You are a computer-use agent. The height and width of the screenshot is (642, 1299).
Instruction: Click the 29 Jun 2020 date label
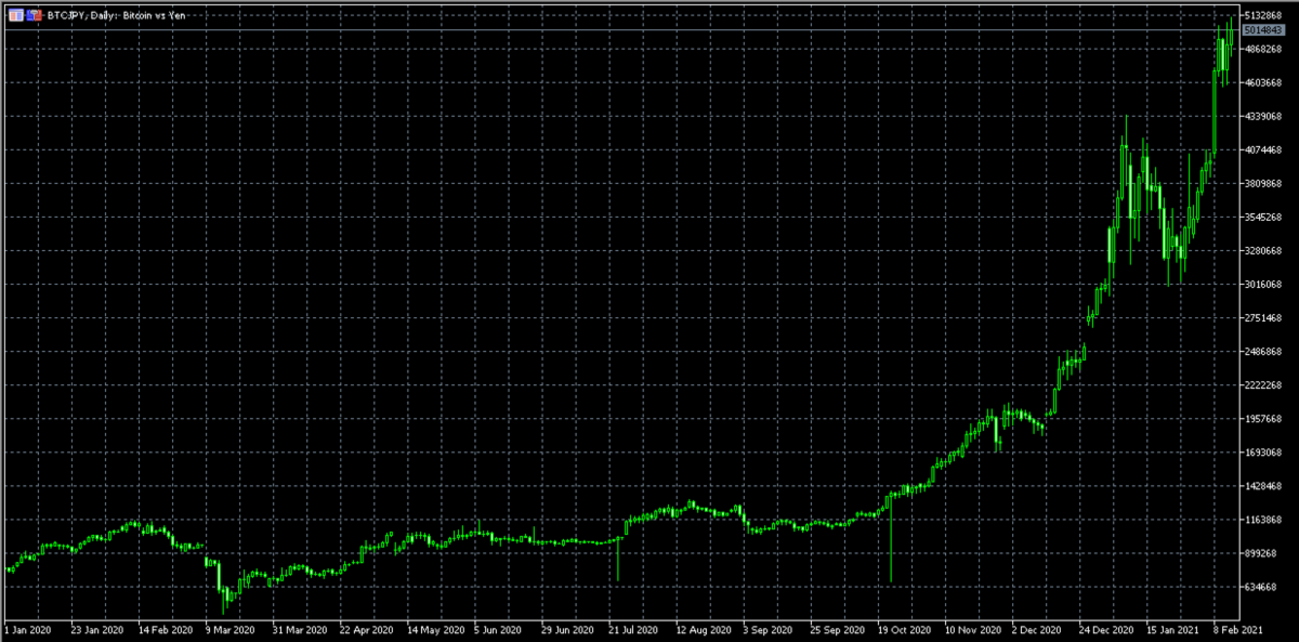567,631
